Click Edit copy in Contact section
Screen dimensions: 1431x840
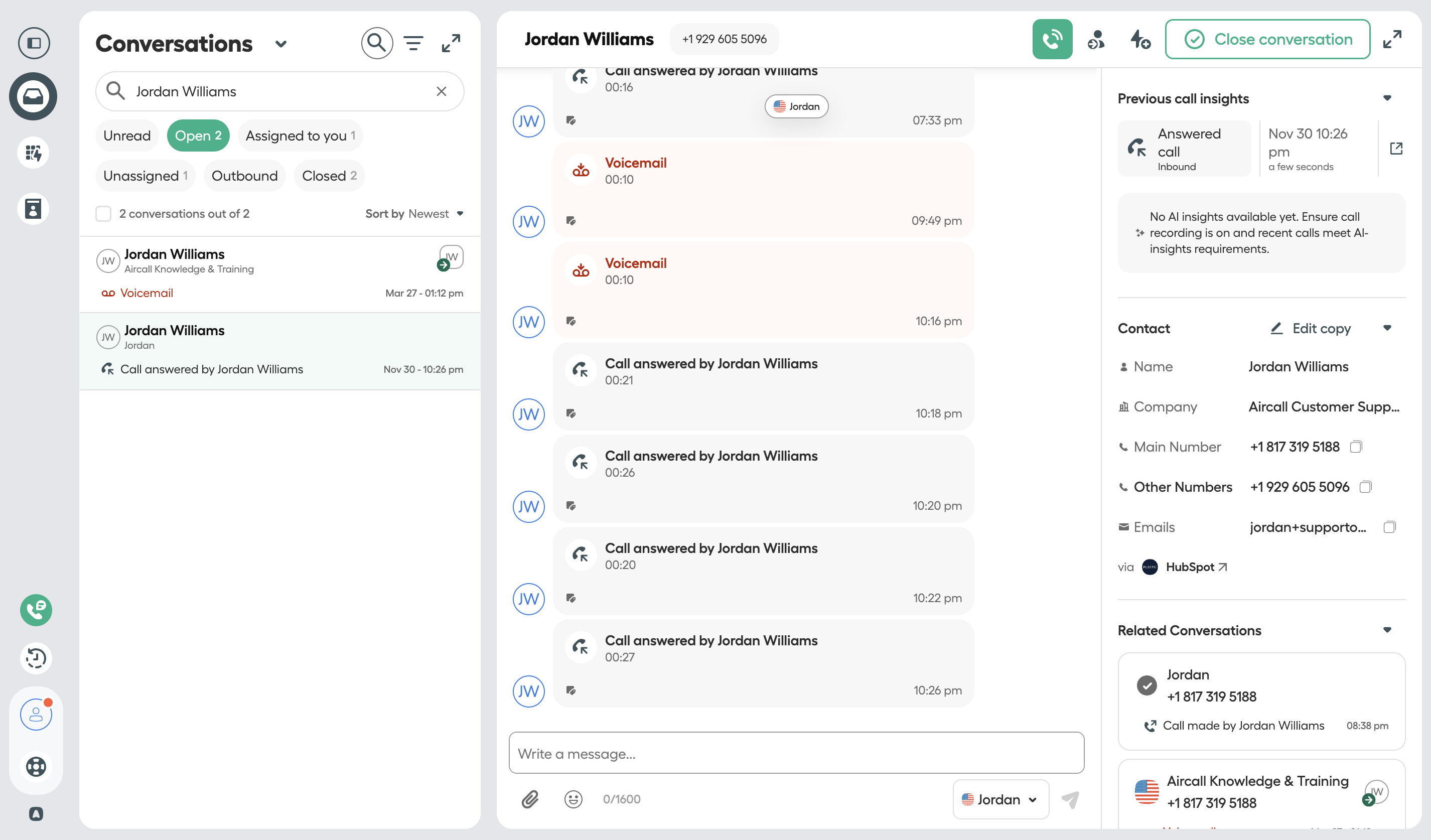(1311, 328)
